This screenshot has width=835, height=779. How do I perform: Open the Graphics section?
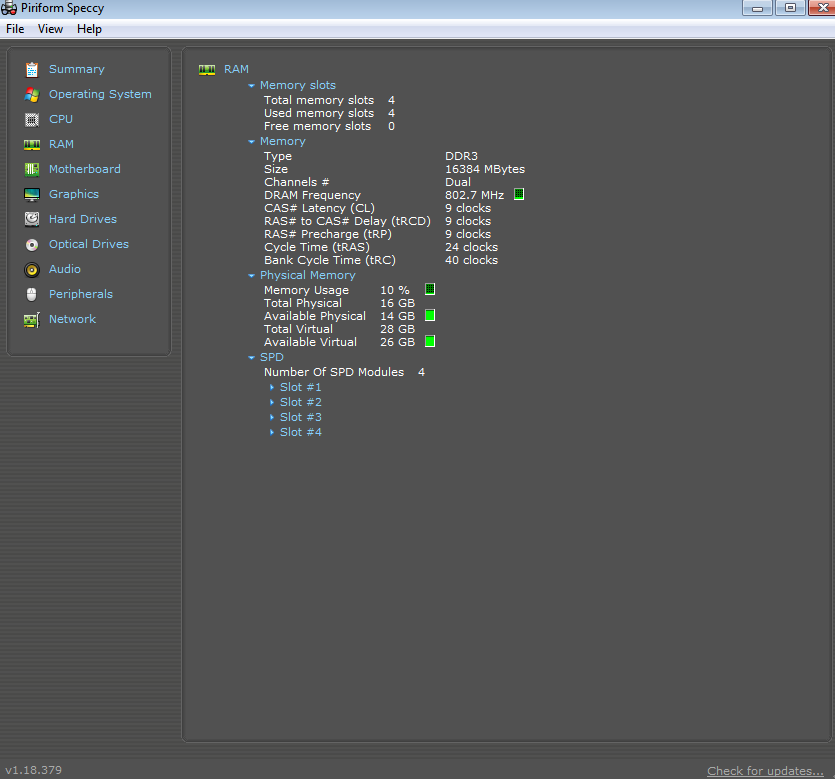tap(74, 194)
